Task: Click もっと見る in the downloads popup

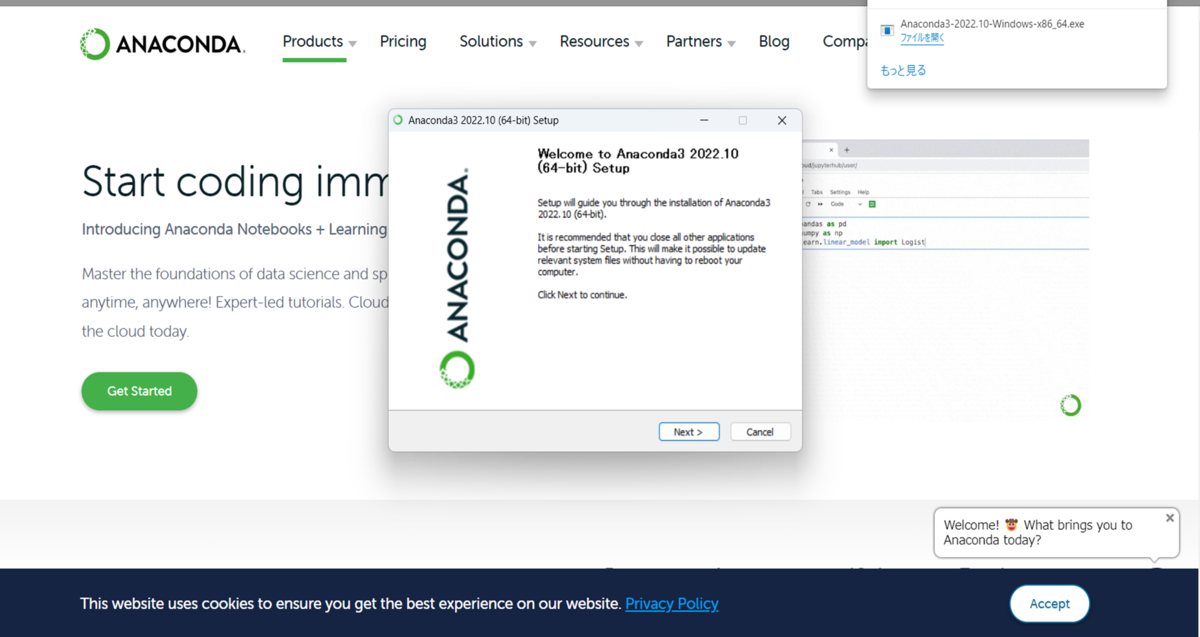Action: point(903,70)
